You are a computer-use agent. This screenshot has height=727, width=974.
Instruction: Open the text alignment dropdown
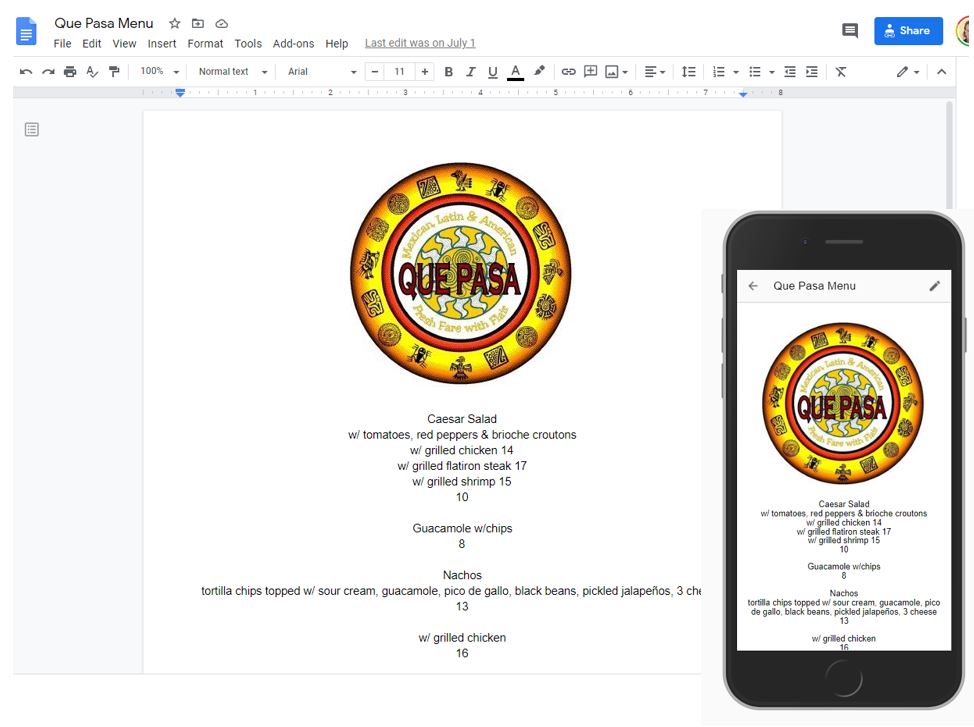click(x=655, y=72)
